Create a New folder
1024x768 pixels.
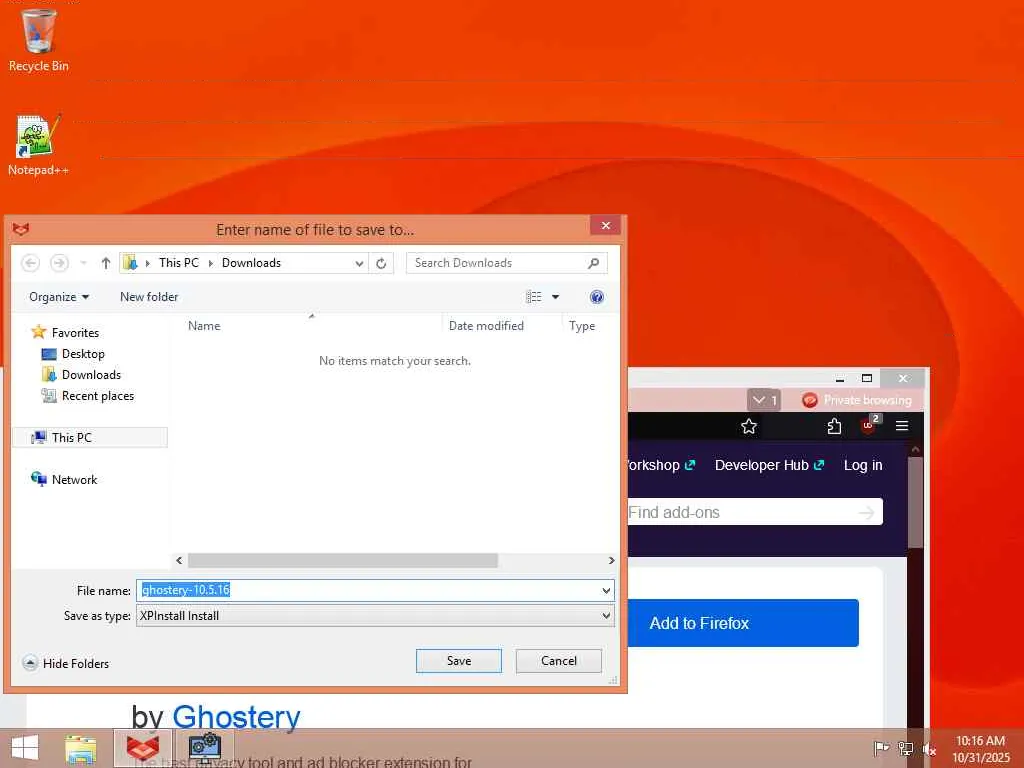click(149, 297)
